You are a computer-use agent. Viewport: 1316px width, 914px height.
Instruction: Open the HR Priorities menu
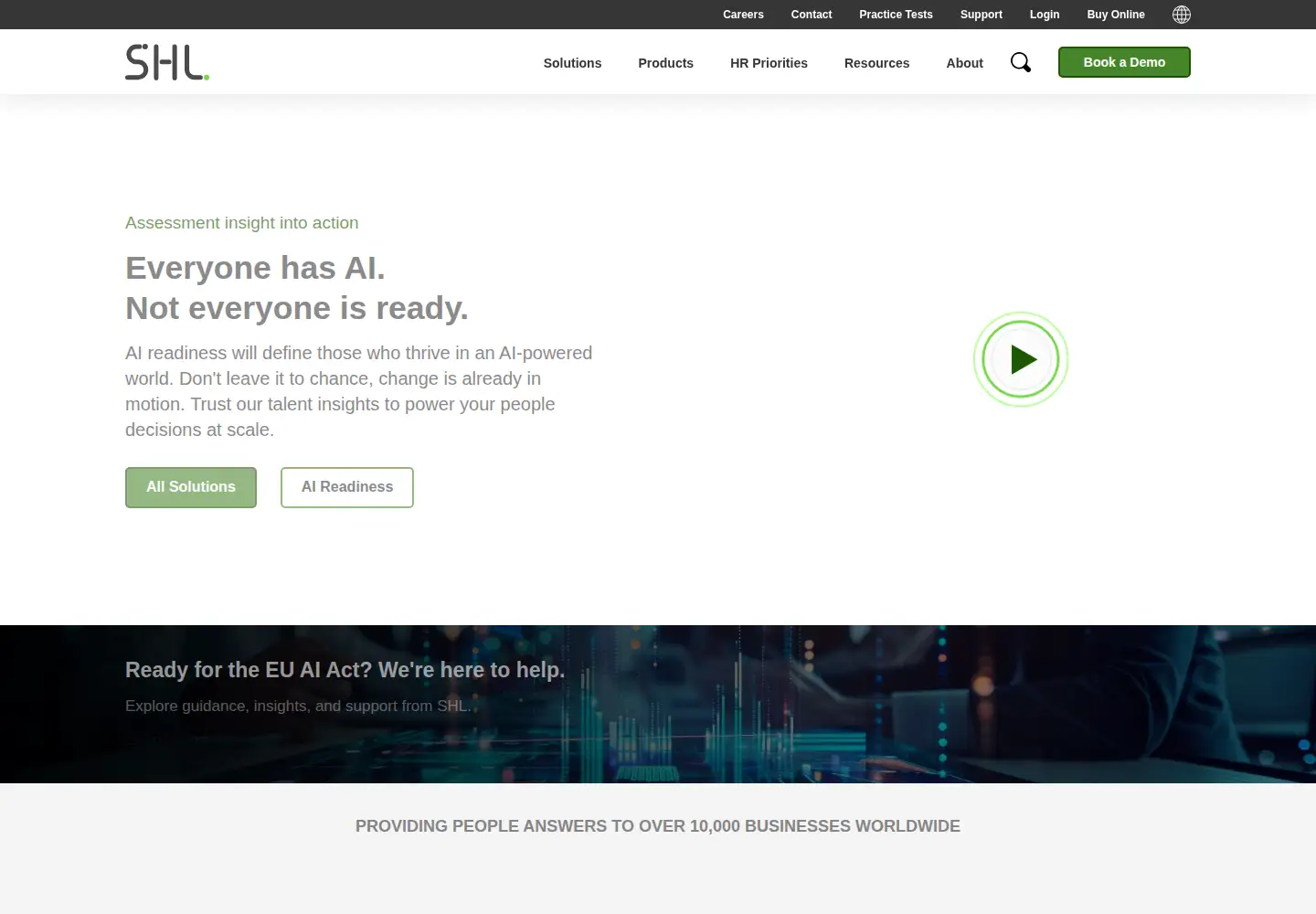tap(769, 63)
